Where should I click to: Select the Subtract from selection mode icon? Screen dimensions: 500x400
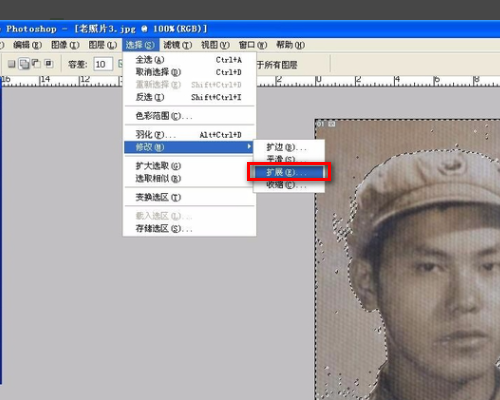[36, 64]
